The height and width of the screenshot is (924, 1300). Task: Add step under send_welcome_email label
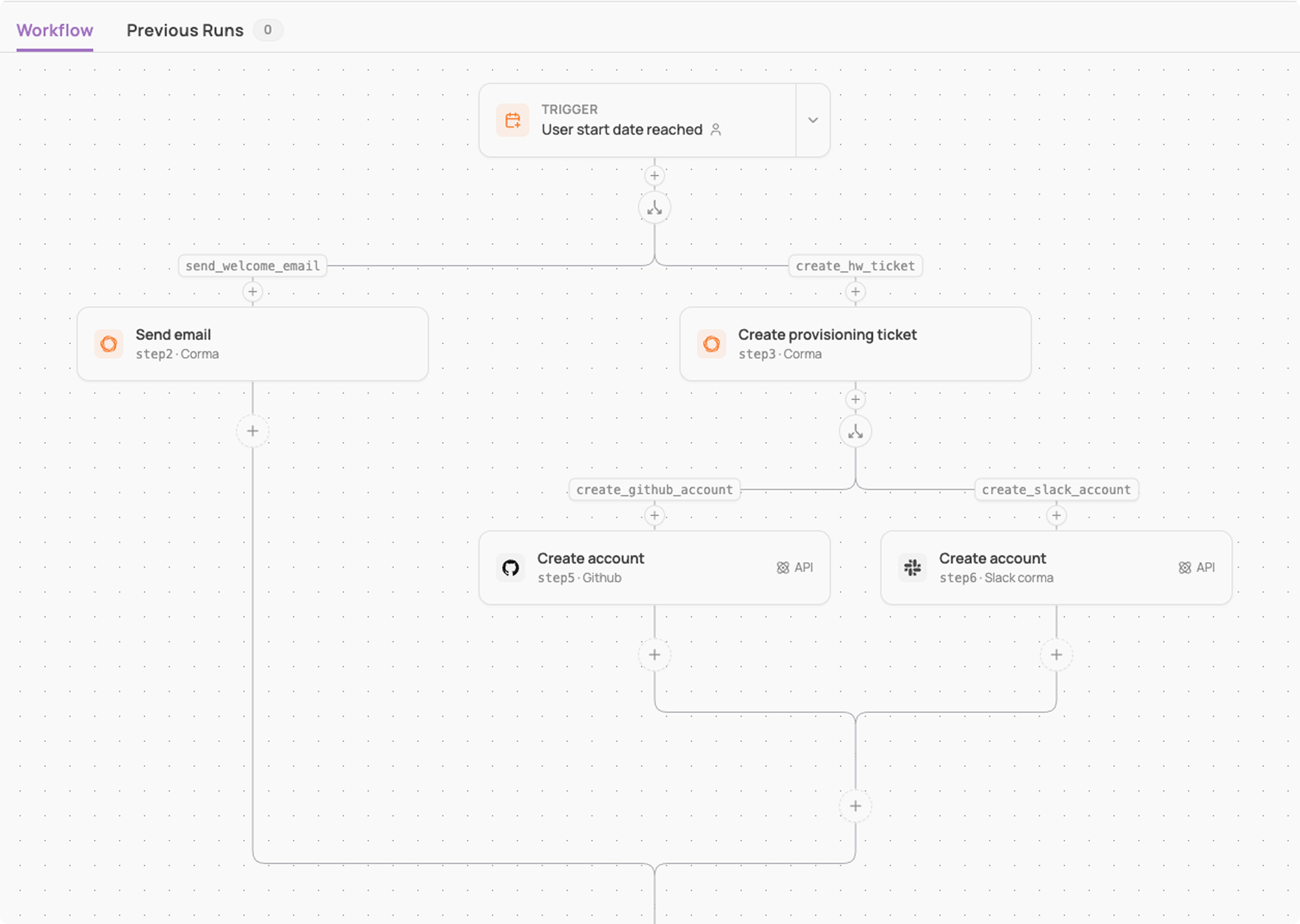click(x=253, y=292)
